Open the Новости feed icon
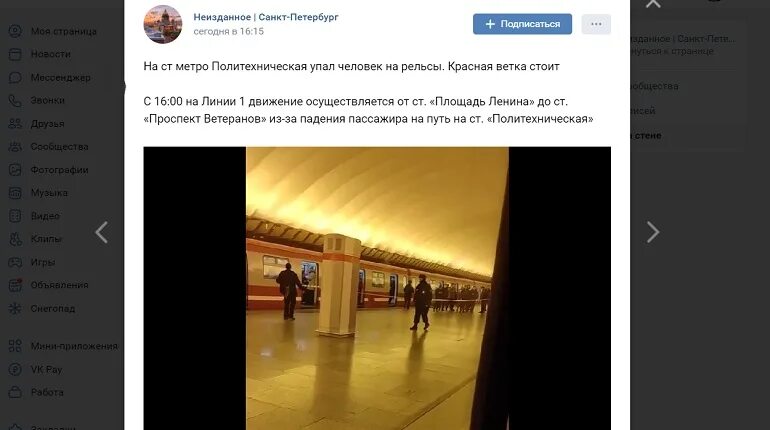Screen dimensions: 770x430 [x=15, y=54]
